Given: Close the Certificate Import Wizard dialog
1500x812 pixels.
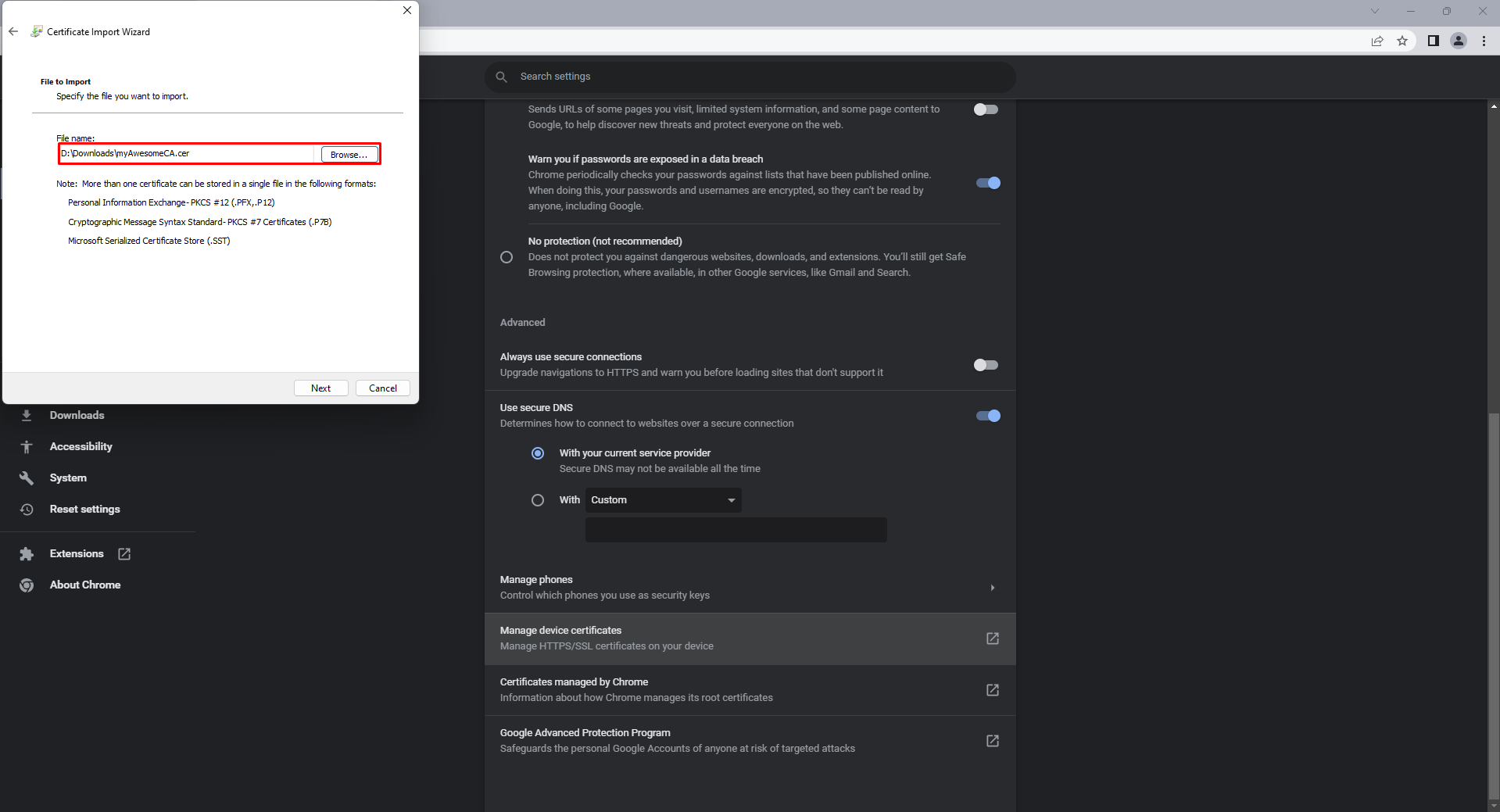Looking at the screenshot, I should 406,10.
